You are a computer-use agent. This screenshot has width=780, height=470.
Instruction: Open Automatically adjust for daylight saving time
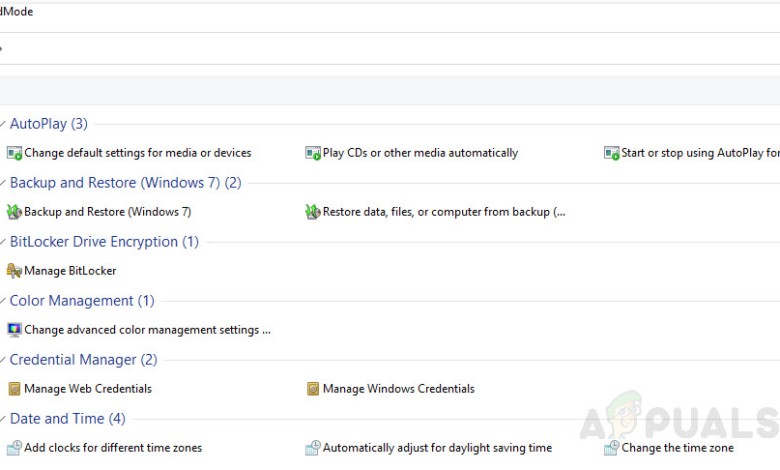coord(437,448)
